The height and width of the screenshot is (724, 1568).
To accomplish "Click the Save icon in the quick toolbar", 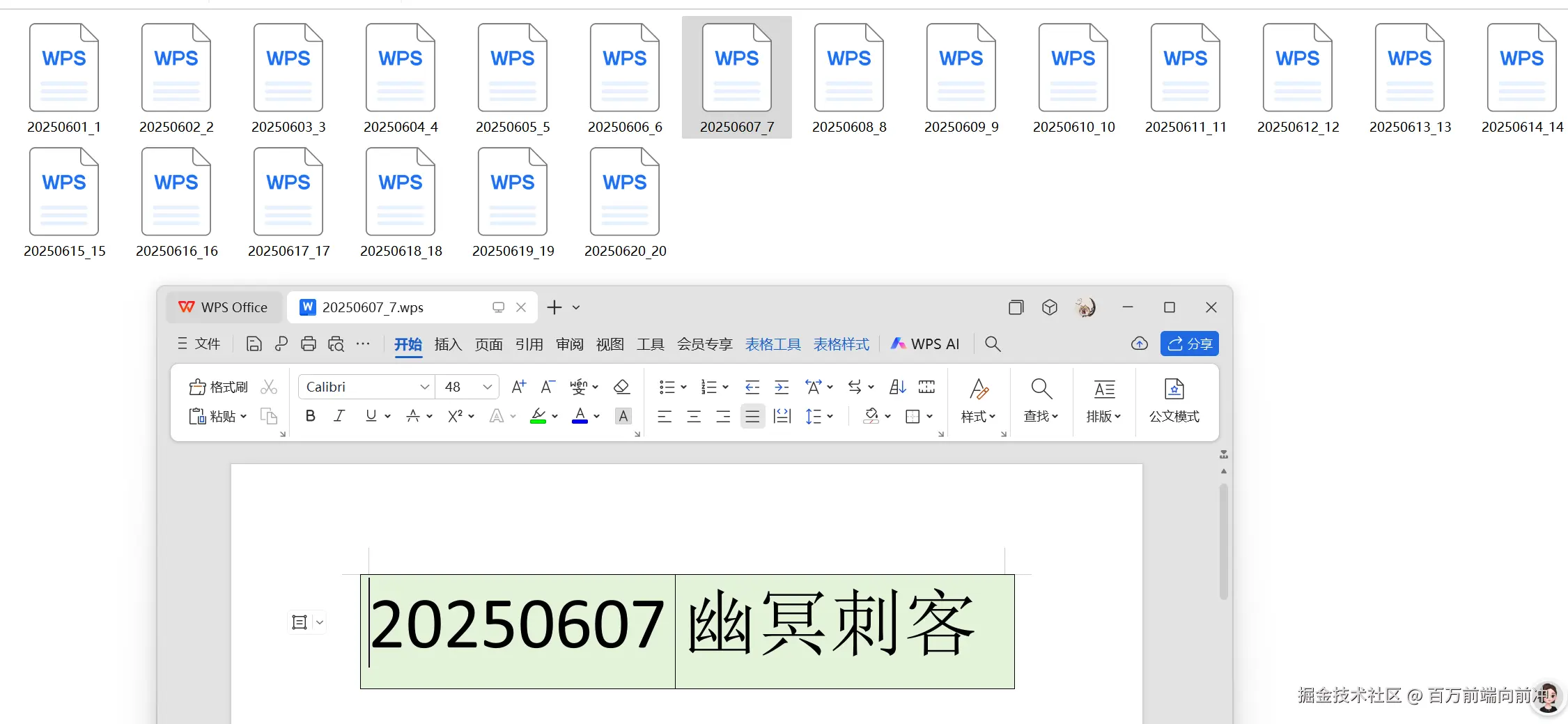I will [254, 344].
